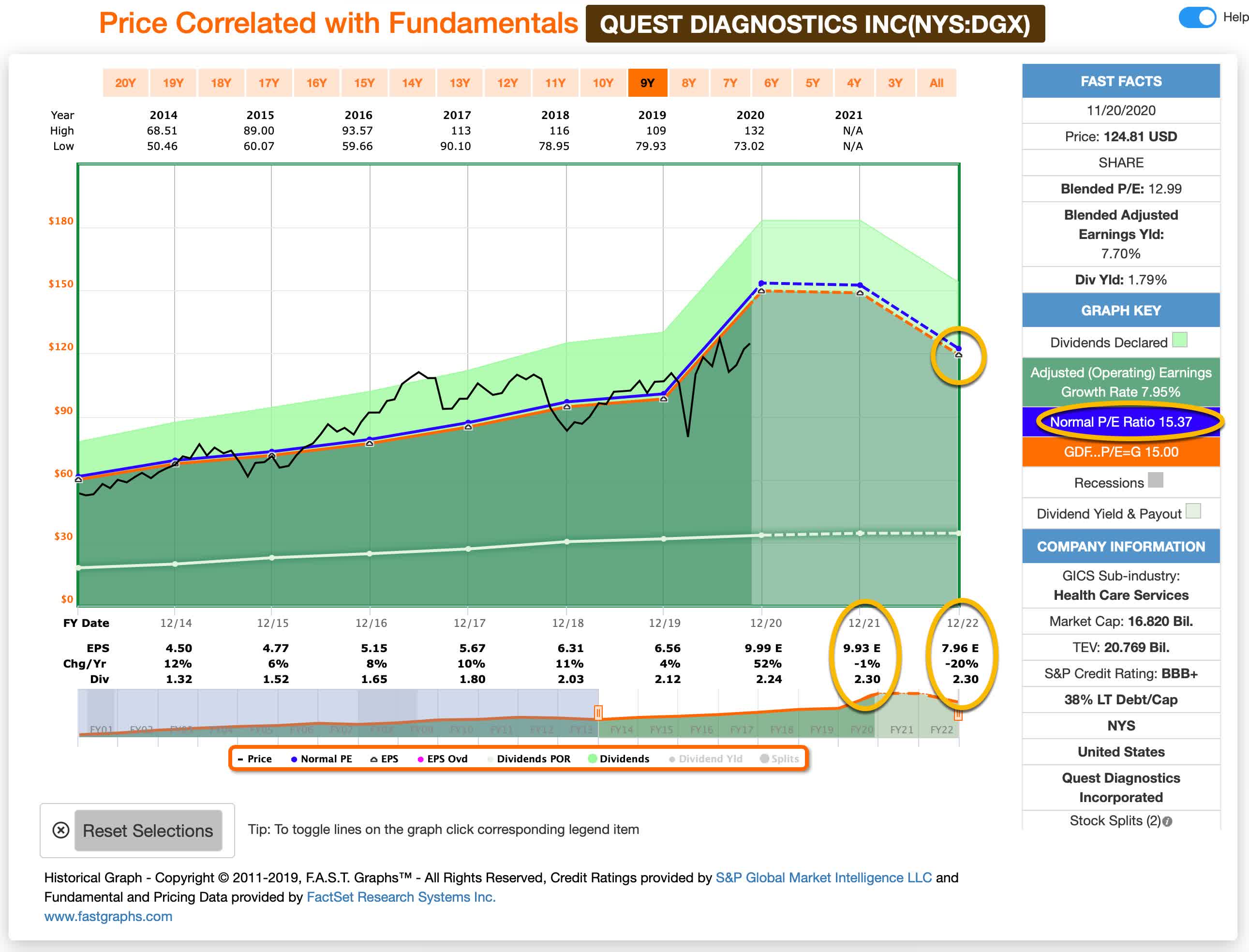Select the 10Y time range tab
The image size is (1249, 952).
pyautogui.click(x=603, y=83)
